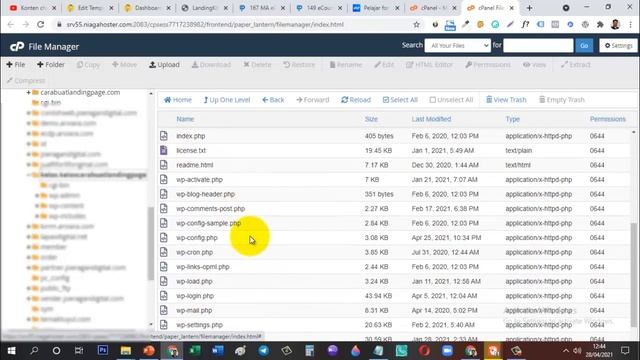The image size is (640, 360).
Task: Open browser Extensions puzzle icon
Action: coord(600,24)
